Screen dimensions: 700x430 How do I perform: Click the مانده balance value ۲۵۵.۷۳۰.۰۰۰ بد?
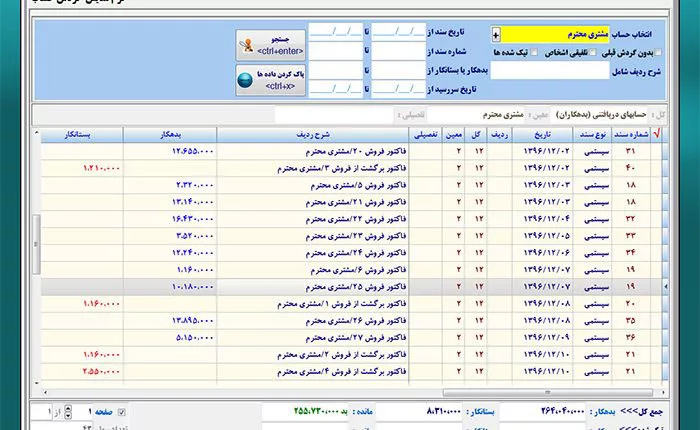pos(321,411)
